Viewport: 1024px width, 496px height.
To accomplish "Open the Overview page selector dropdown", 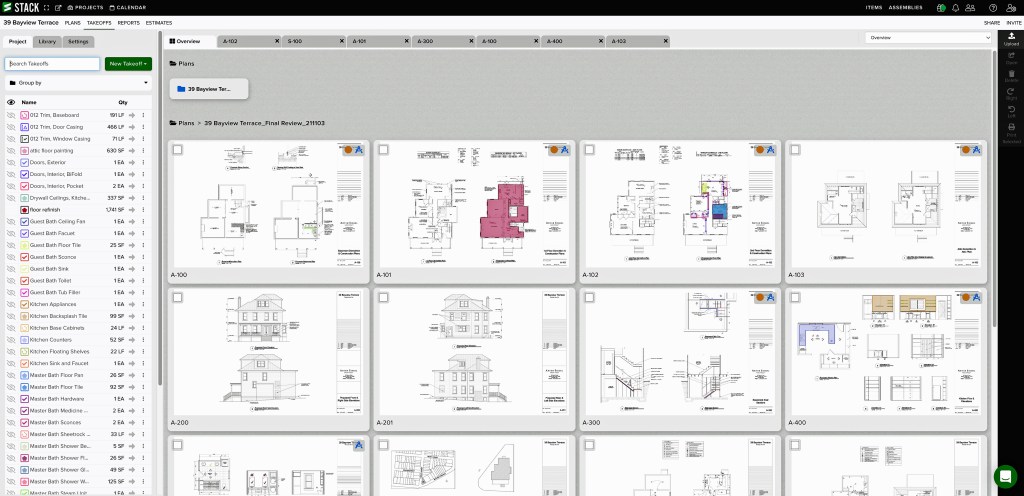I will (x=928, y=37).
